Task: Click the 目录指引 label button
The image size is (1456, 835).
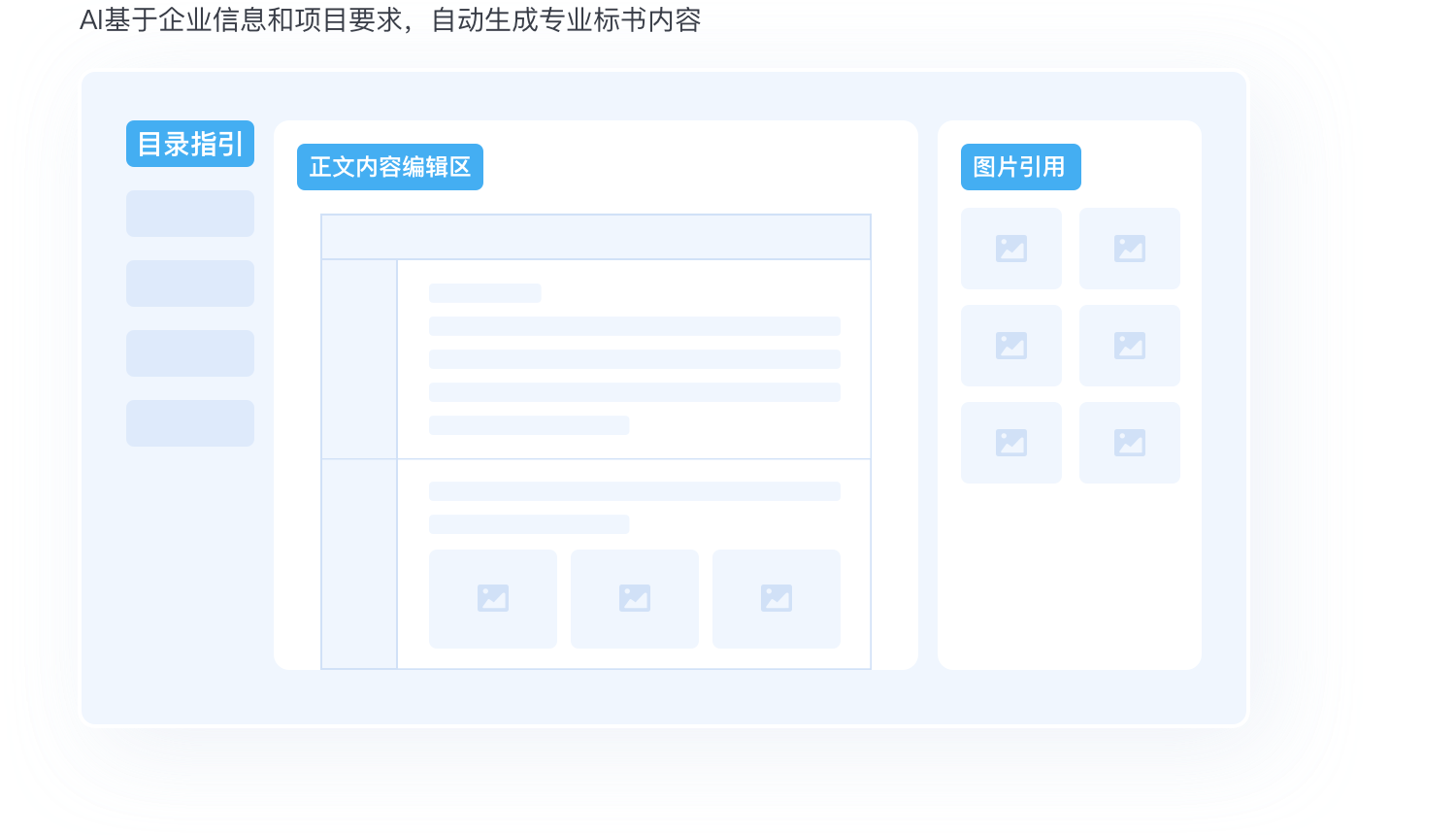Action: click(x=190, y=144)
